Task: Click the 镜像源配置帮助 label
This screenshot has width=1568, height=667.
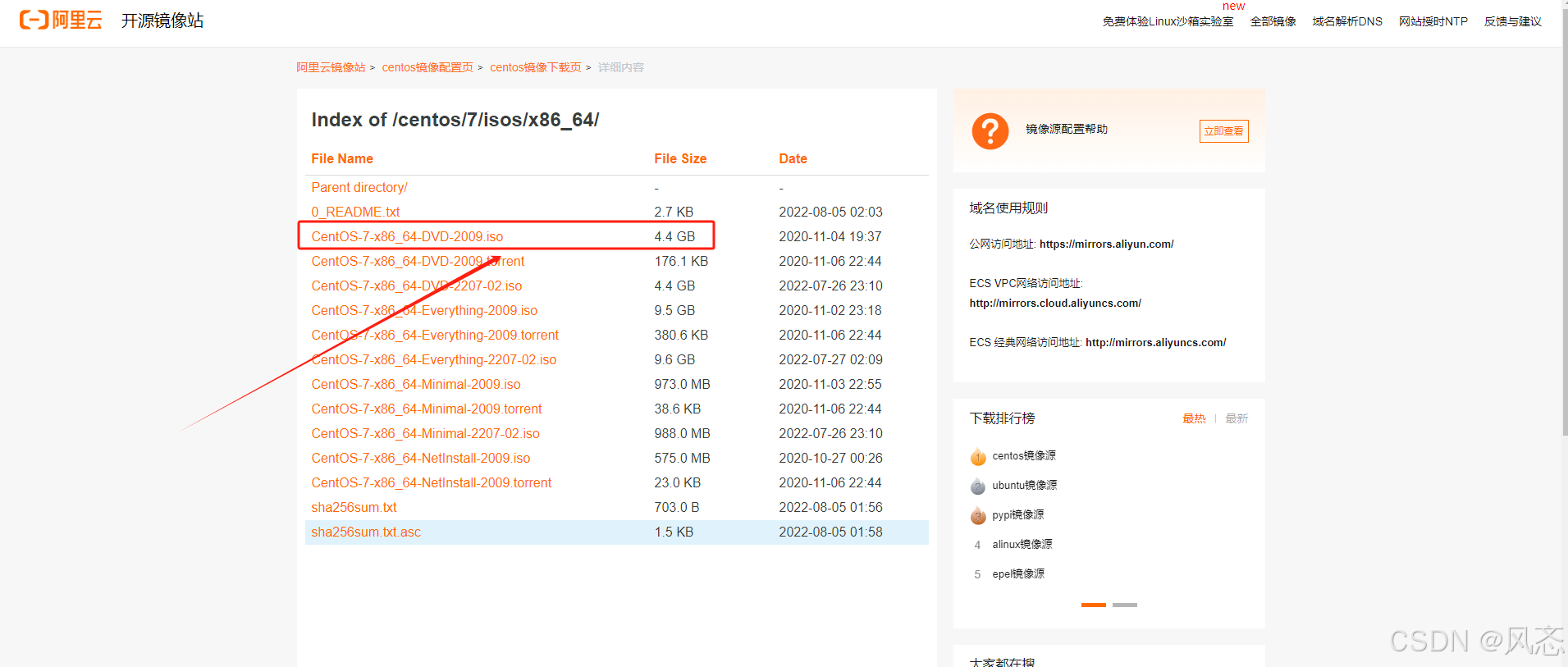Action: 1067,129
